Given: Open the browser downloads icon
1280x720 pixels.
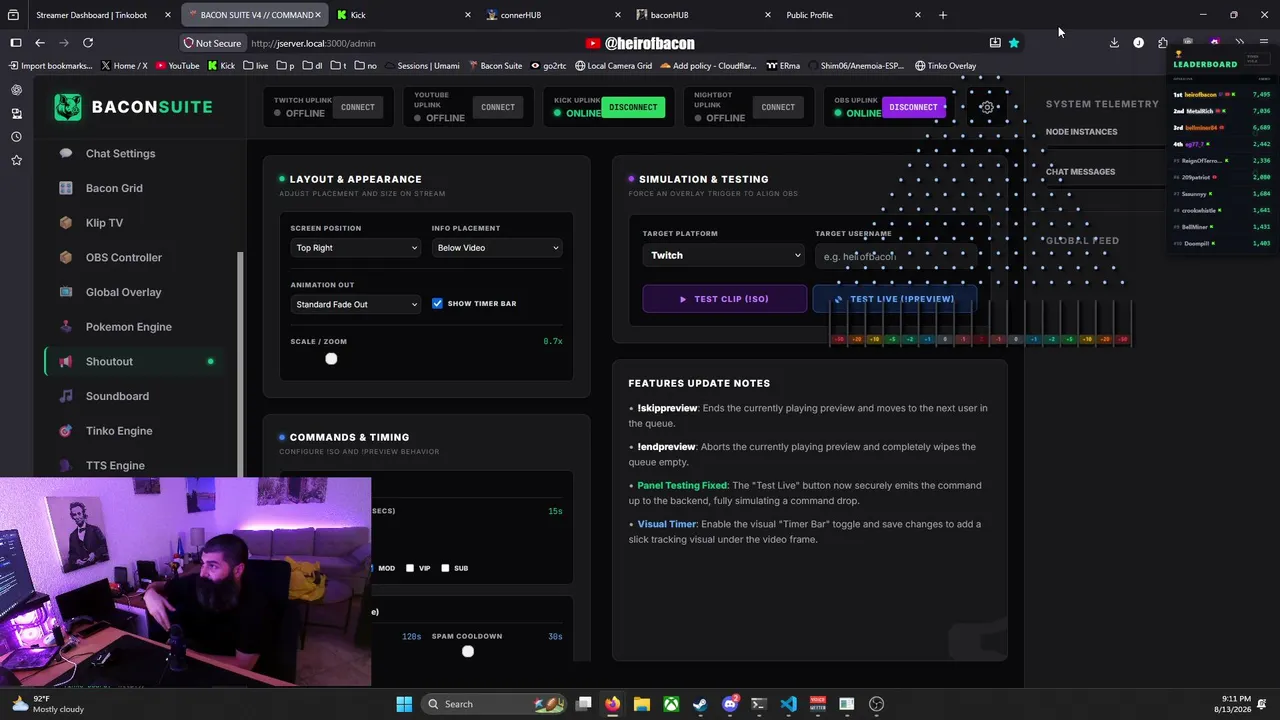Looking at the screenshot, I should [1114, 43].
